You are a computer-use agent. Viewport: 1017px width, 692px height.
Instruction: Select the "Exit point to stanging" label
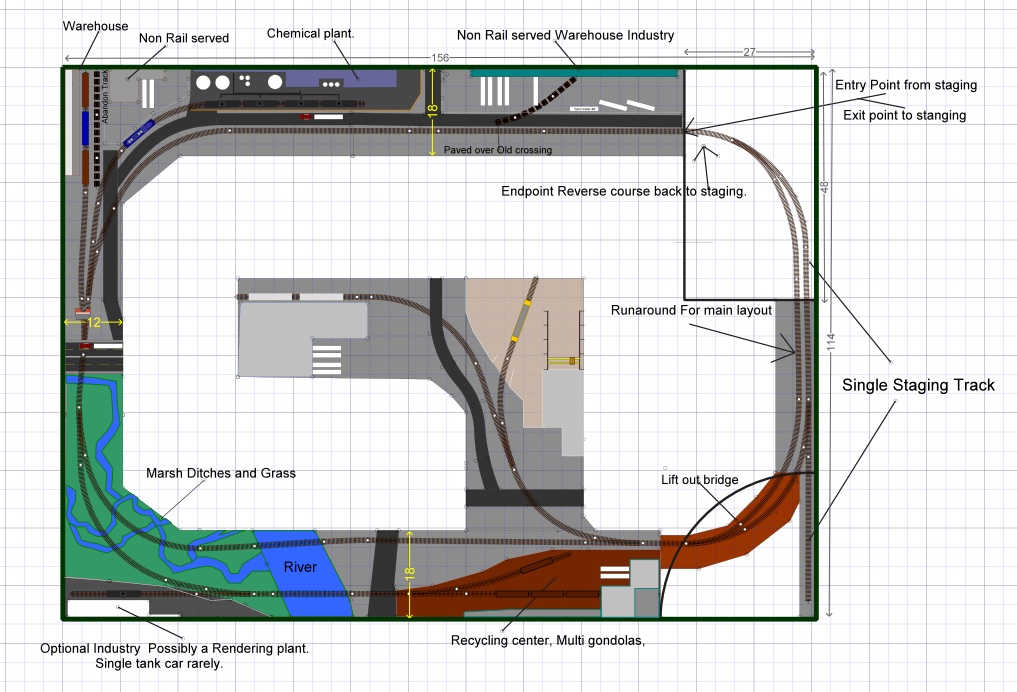[x=905, y=115]
